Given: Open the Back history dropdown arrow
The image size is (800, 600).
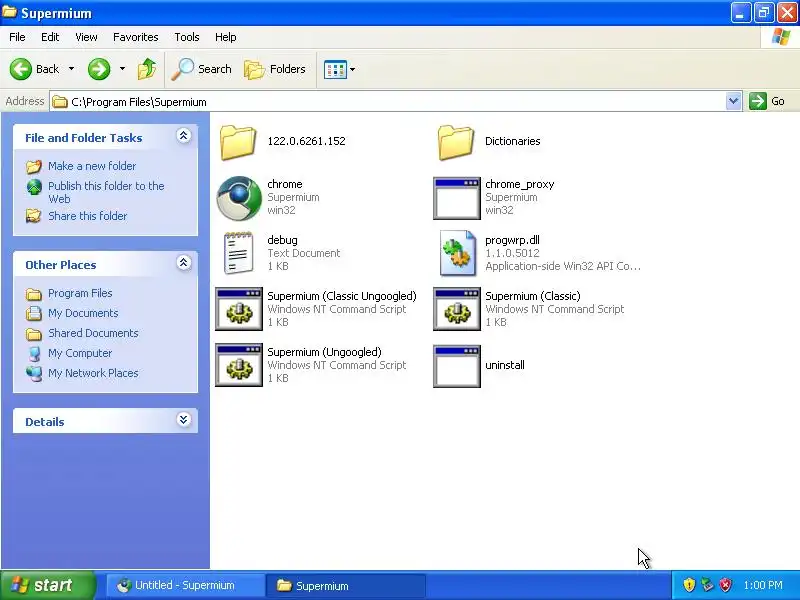Looking at the screenshot, I should [71, 69].
